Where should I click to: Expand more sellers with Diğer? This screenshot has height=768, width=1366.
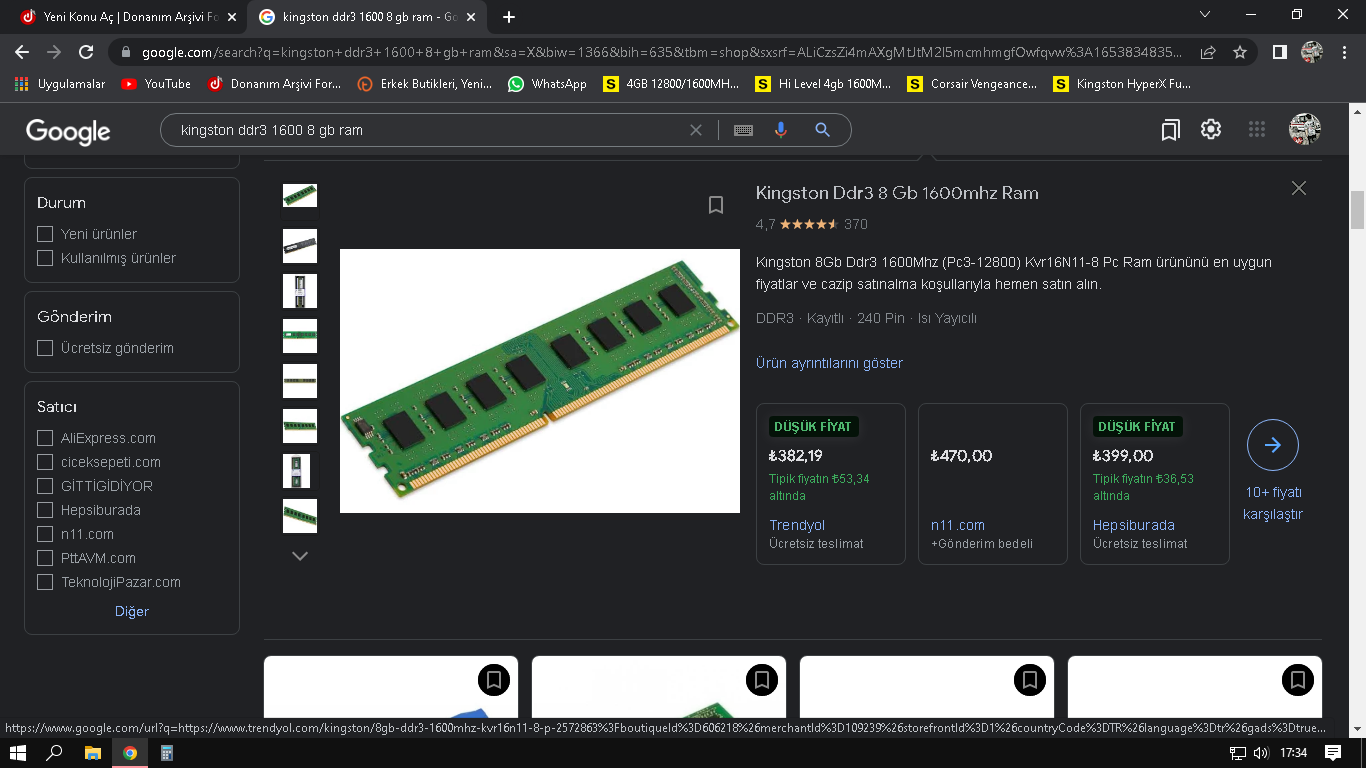coord(132,611)
